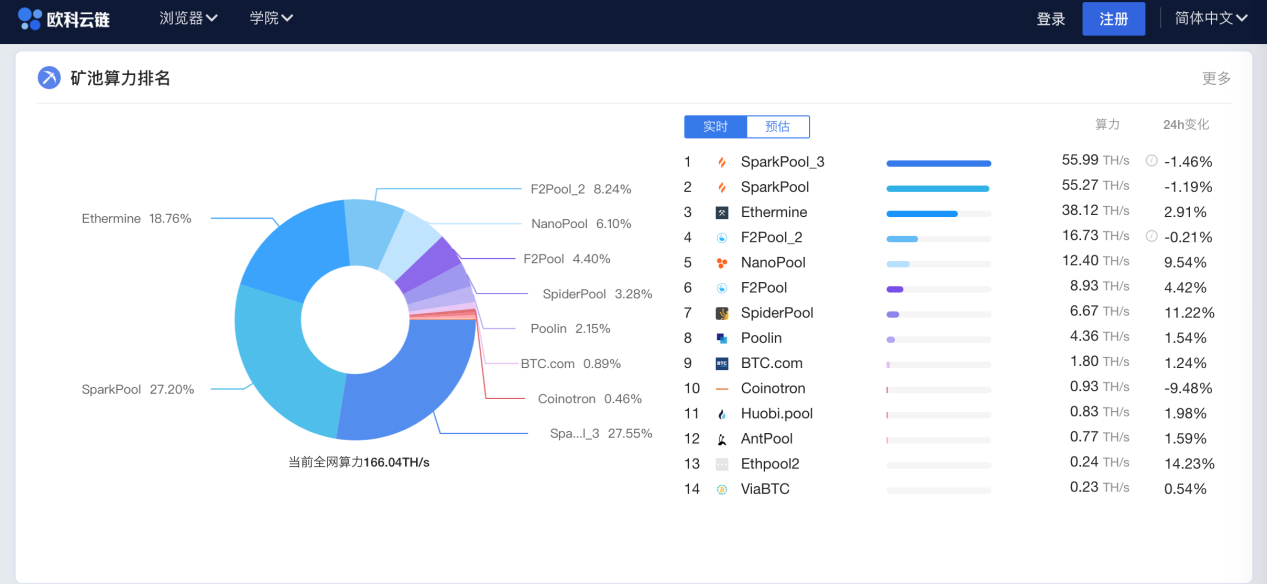The image size is (1267, 584).
Task: Click the 55.99 TH/s hashrate value
Action: [x=1096, y=160]
